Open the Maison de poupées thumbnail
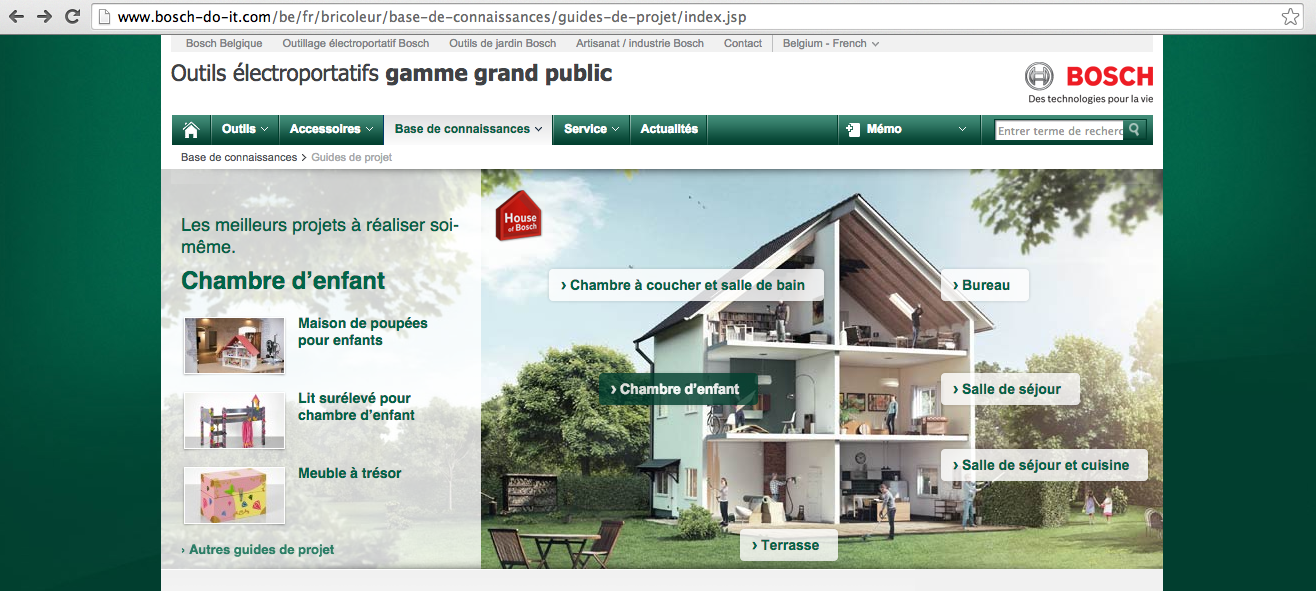The width and height of the screenshot is (1316, 591). coord(235,345)
